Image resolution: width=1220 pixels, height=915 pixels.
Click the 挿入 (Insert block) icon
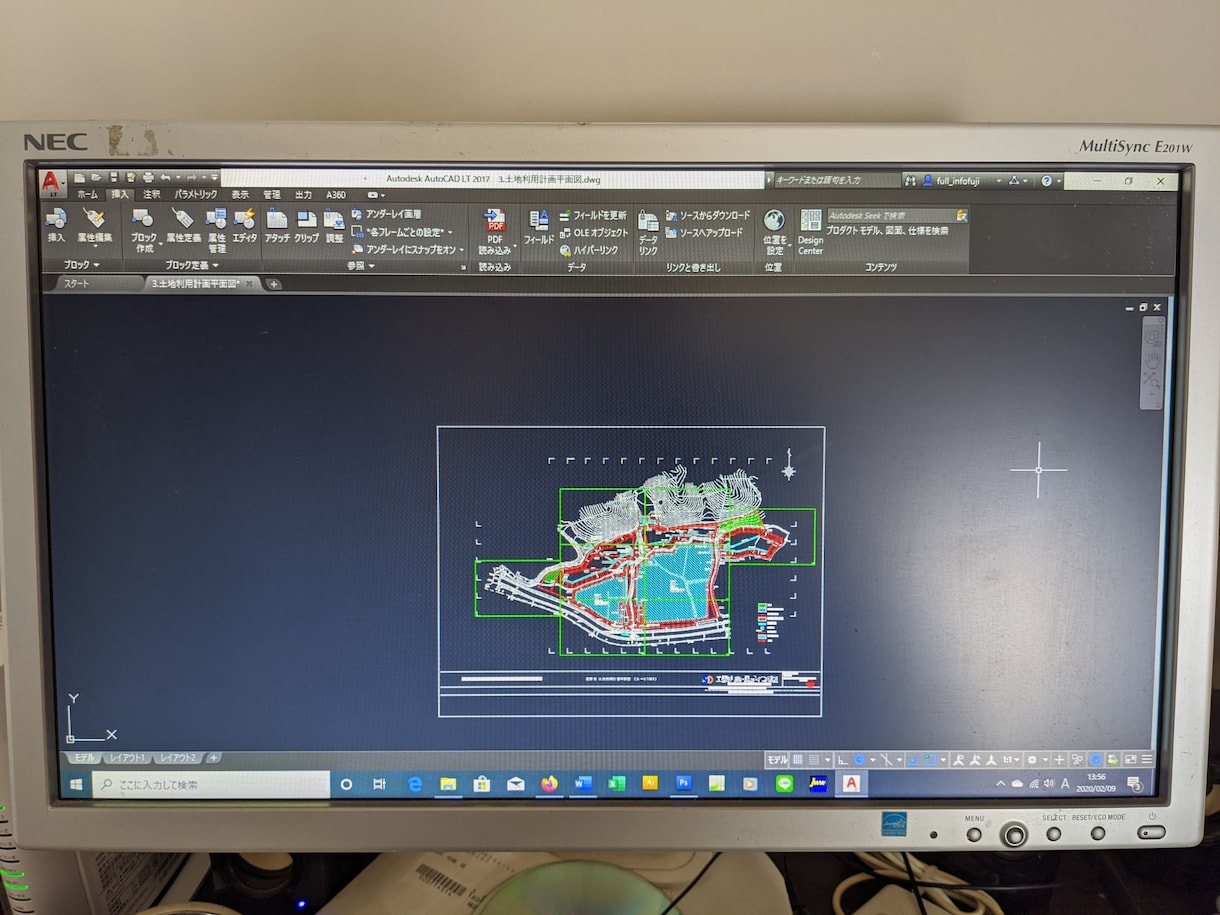[x=56, y=224]
